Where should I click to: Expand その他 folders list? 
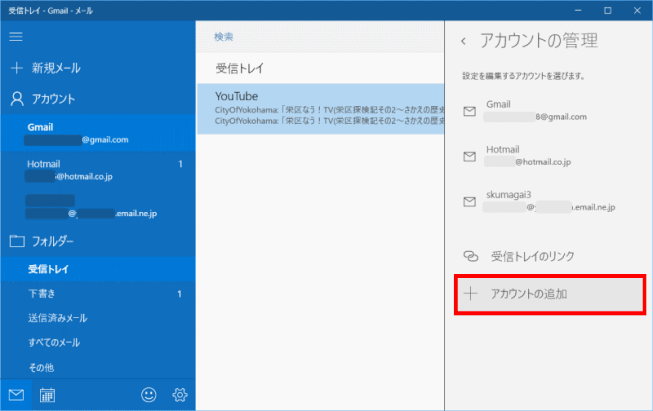pos(98,367)
